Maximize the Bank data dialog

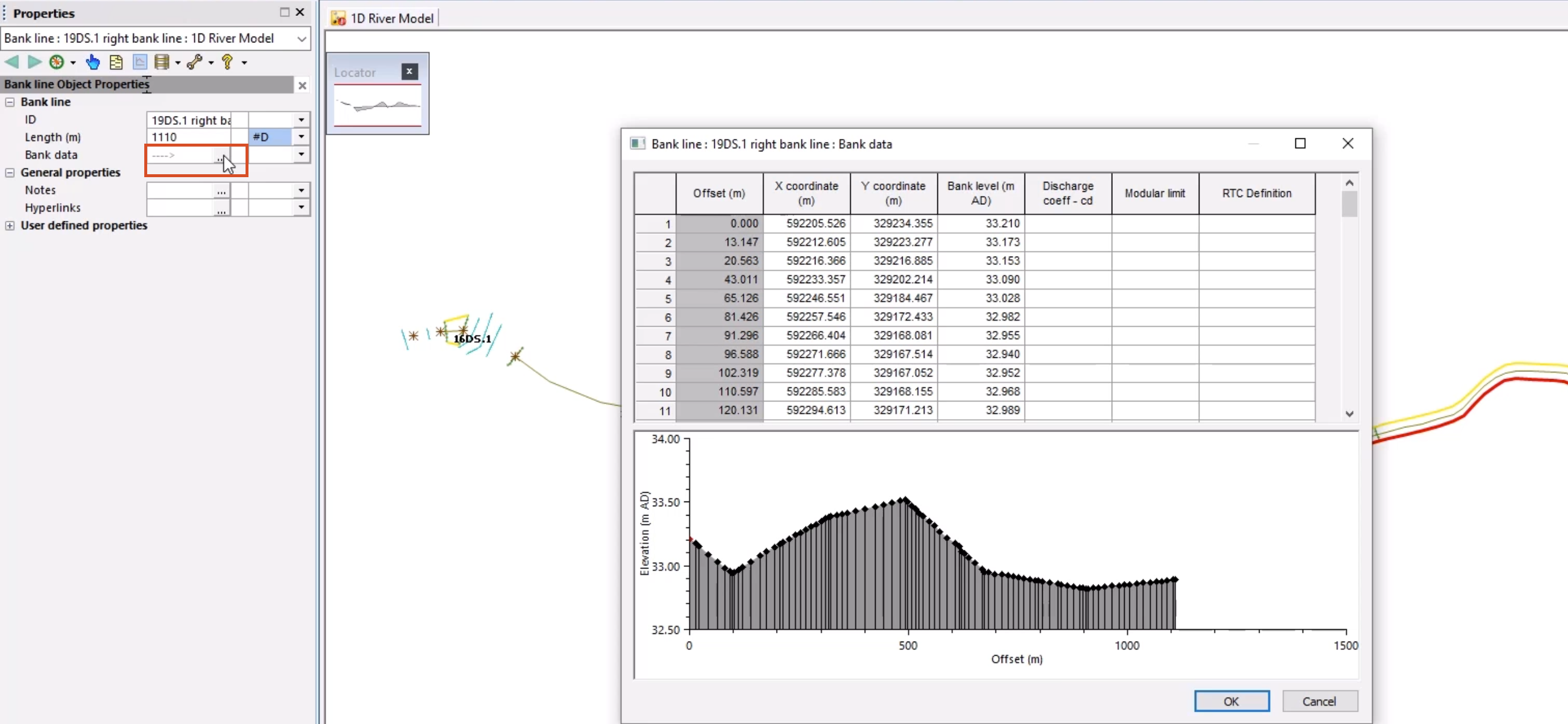tap(1300, 144)
